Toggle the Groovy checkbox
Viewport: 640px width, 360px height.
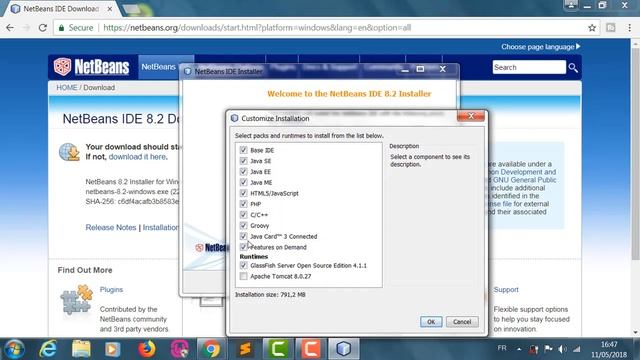point(244,225)
